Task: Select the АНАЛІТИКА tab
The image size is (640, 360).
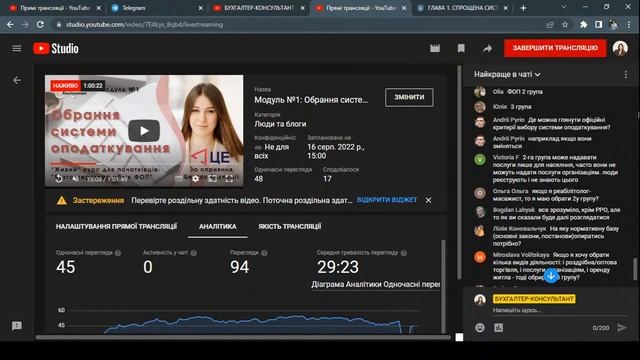Action: click(x=218, y=227)
